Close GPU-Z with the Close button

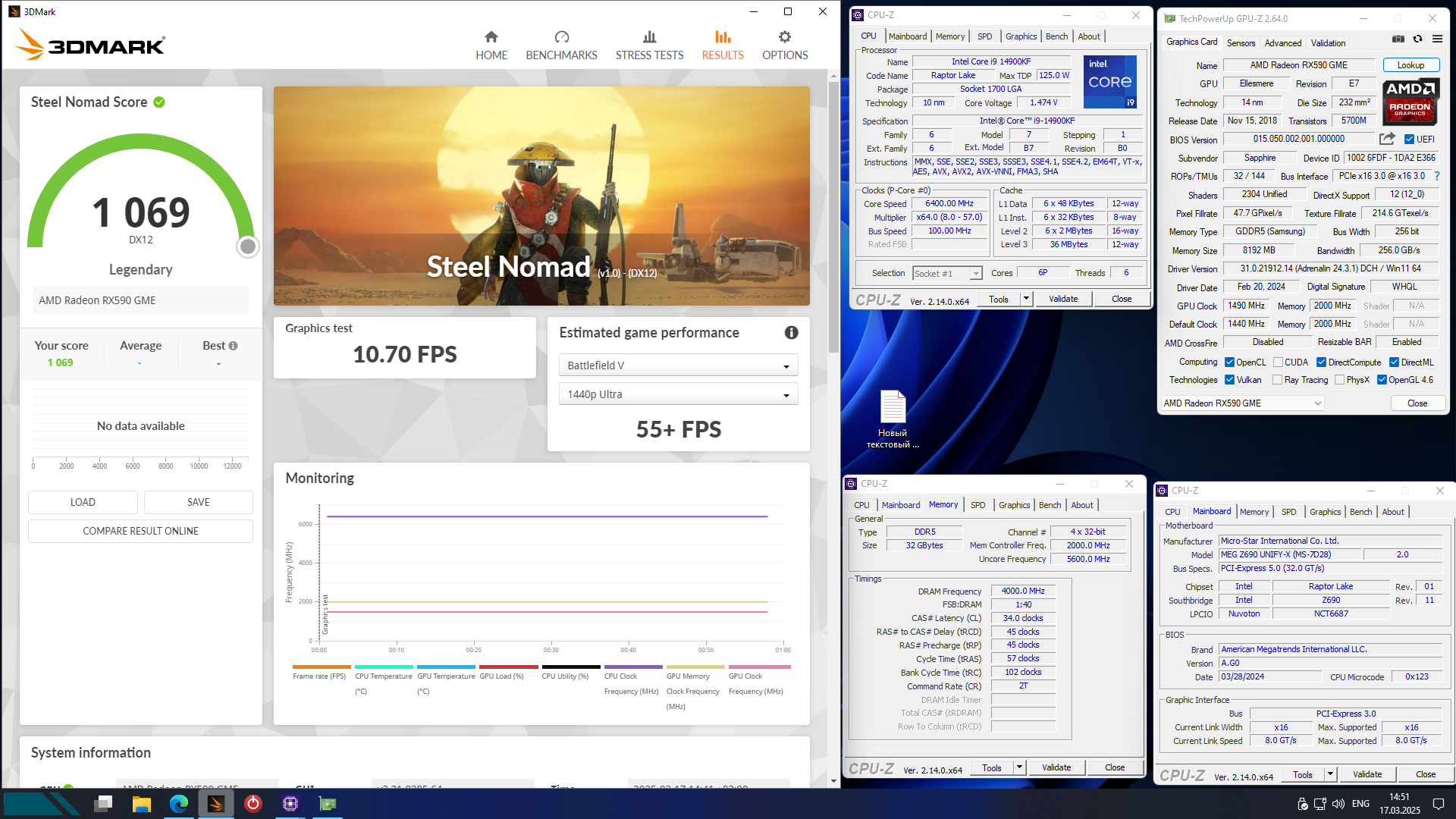point(1417,403)
